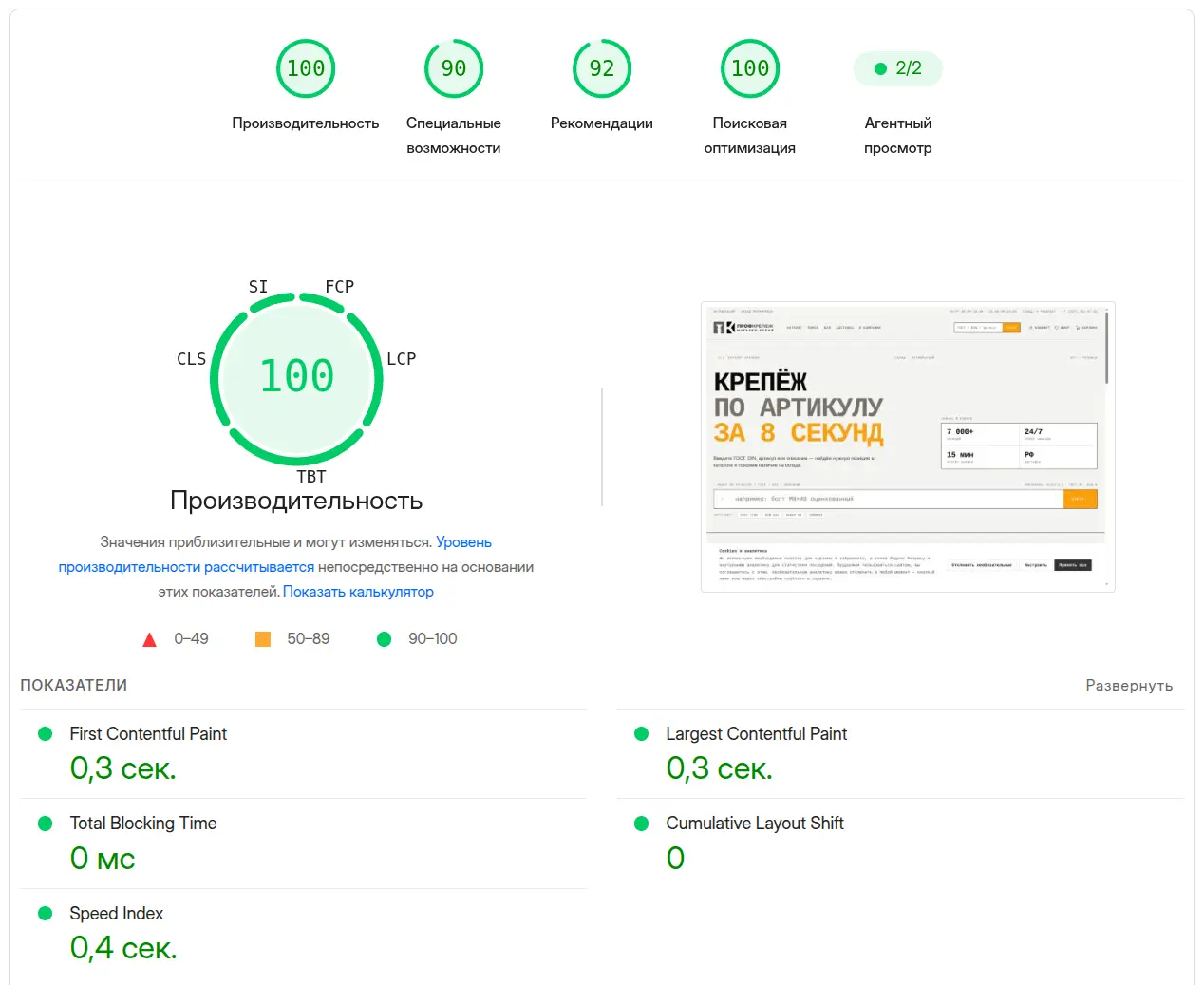The height and width of the screenshot is (985, 1204).
Task: Click the 0–49 legend range text
Action: click(x=191, y=639)
